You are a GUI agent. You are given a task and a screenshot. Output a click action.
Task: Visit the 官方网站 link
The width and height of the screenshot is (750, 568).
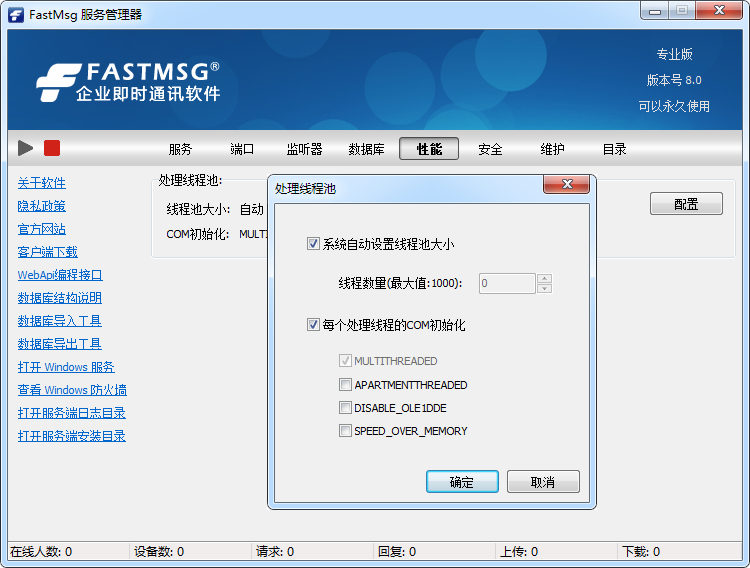coord(42,229)
